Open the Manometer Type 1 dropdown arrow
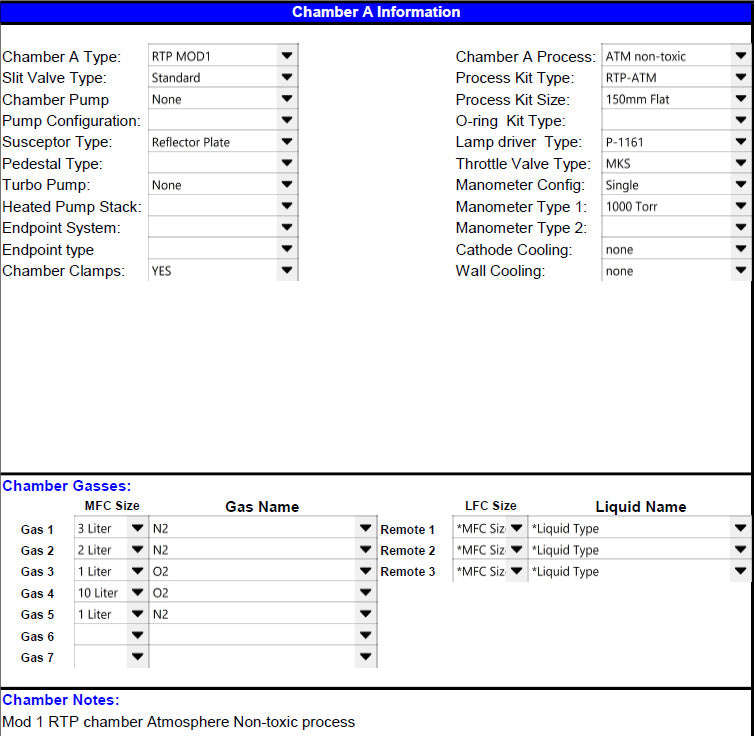 click(741, 206)
